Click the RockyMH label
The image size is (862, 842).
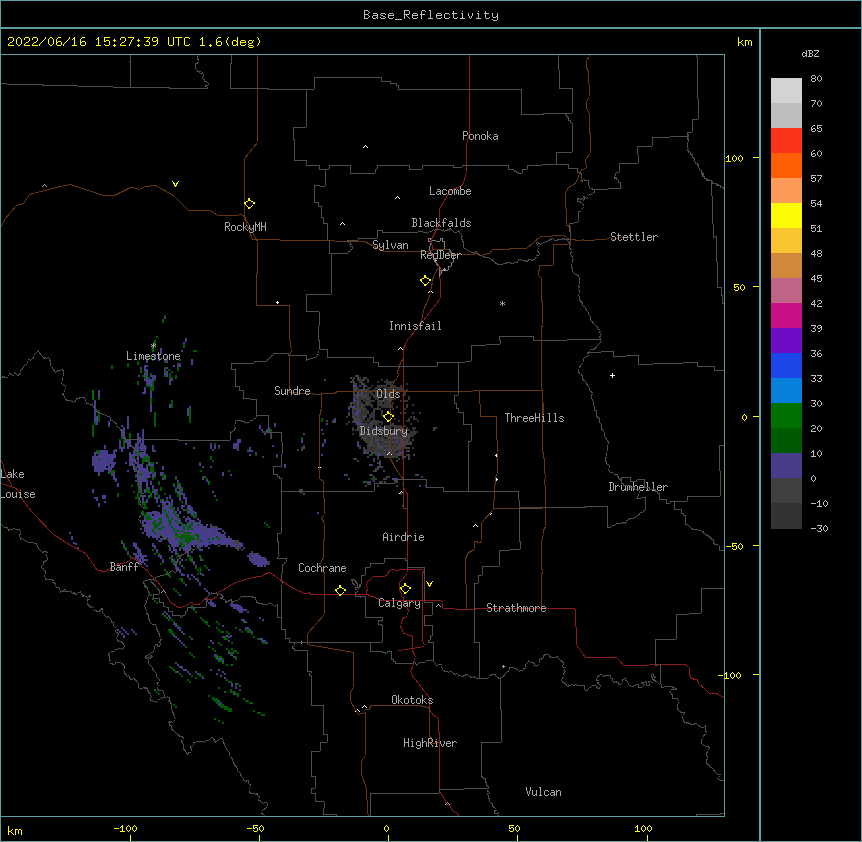pyautogui.click(x=245, y=227)
